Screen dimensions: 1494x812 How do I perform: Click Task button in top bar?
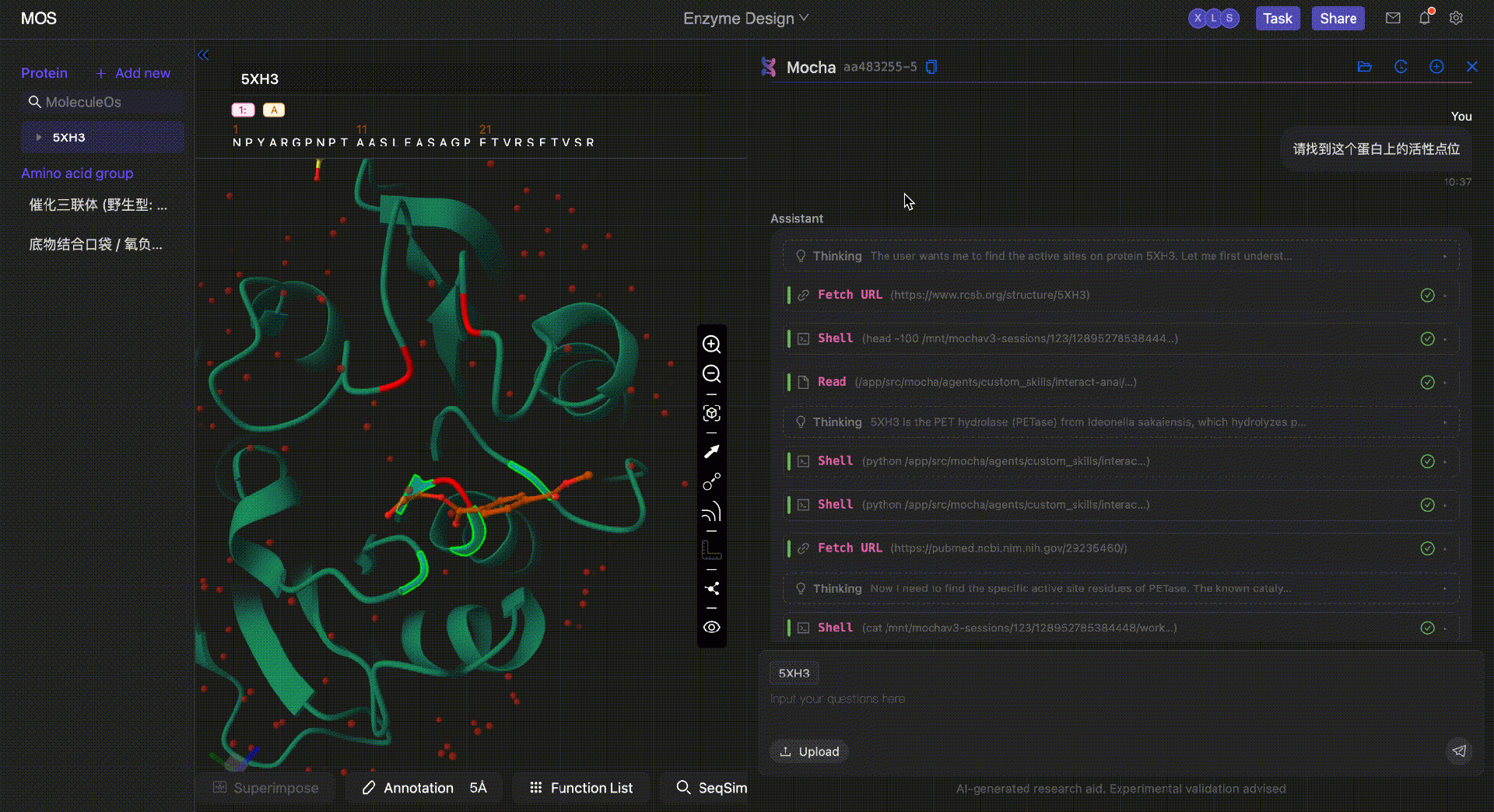coord(1278,18)
